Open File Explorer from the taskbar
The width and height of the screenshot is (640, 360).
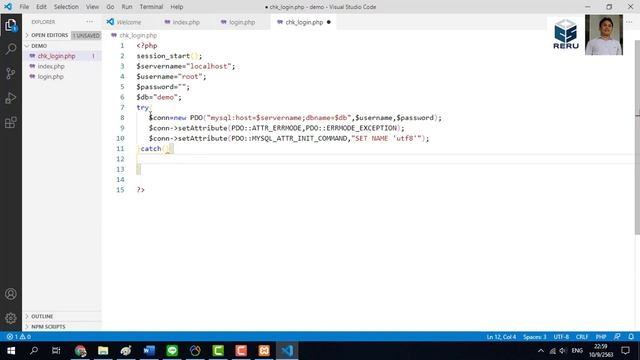[103, 351]
